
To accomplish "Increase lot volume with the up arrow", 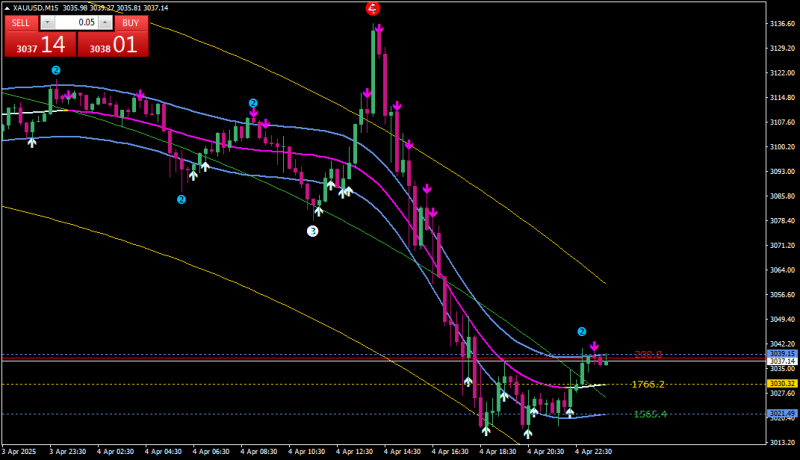I will 105,22.
